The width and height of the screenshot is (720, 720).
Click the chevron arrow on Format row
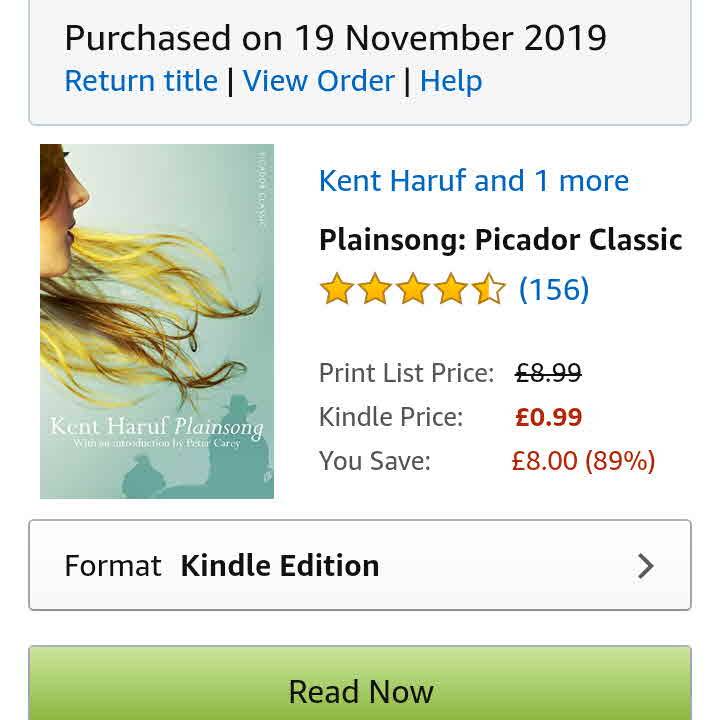pos(646,566)
